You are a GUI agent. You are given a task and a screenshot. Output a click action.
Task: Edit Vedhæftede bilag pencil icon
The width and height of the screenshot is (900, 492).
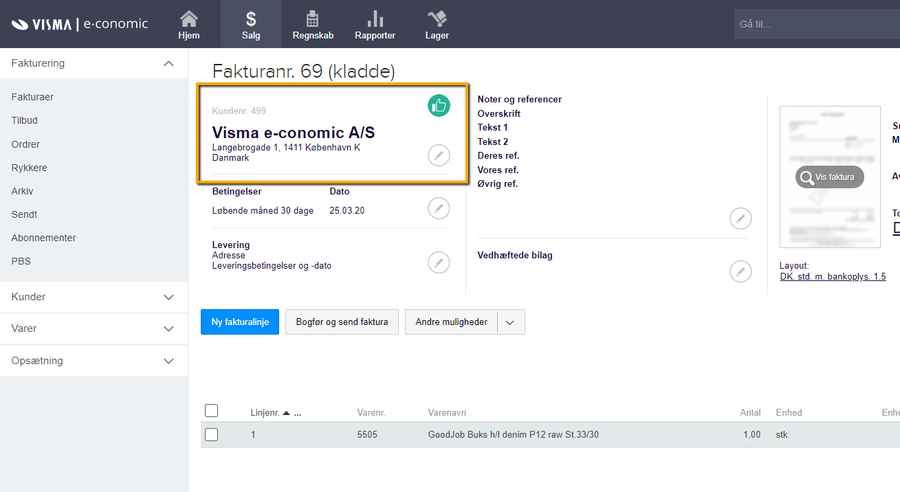(740, 271)
